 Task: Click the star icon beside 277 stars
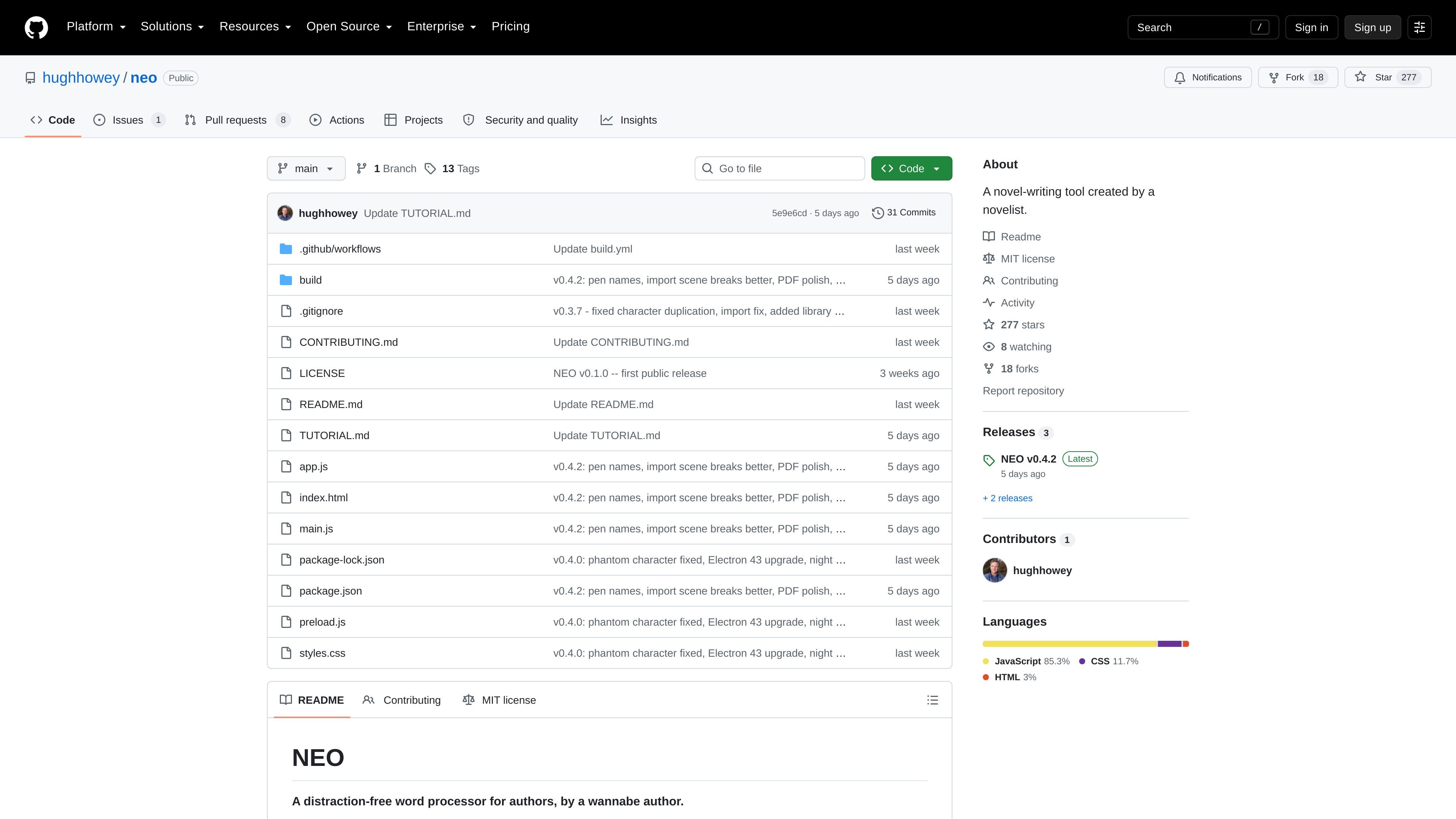coord(988,325)
